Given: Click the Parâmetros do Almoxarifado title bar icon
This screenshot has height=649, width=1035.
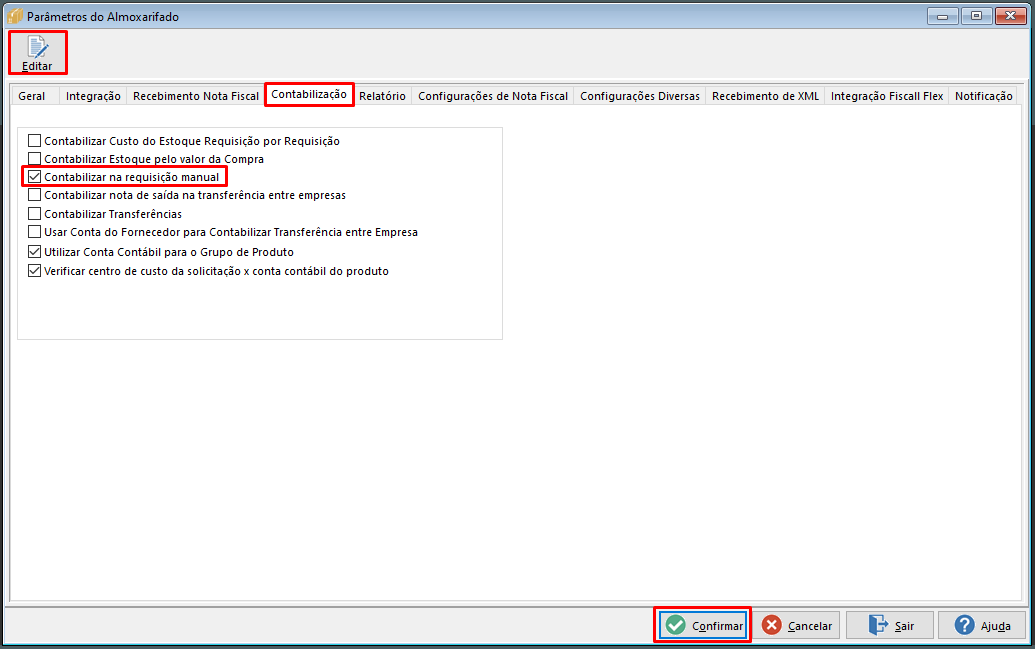Looking at the screenshot, I should tap(15, 16).
